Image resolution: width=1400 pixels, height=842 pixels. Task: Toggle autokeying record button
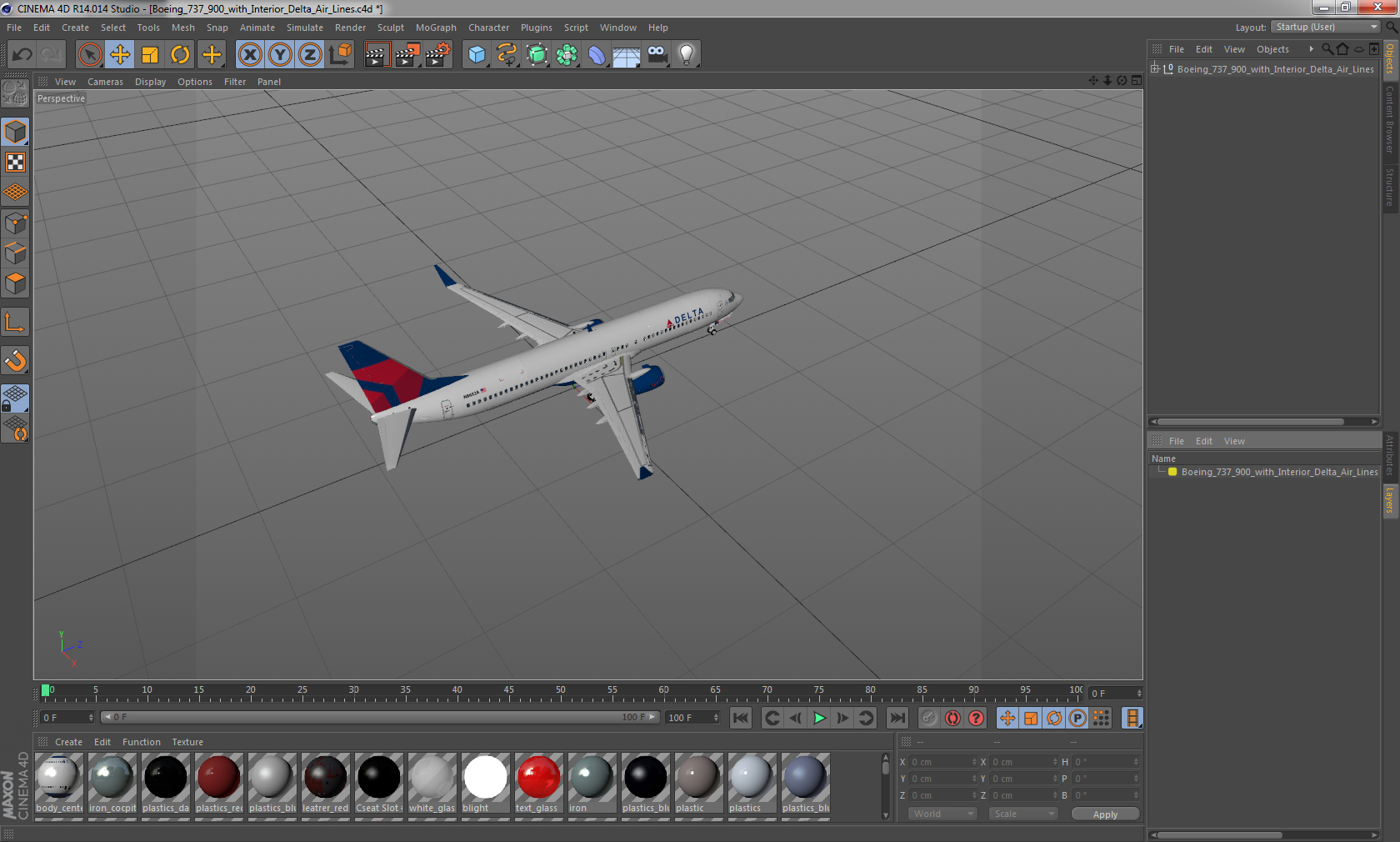(x=952, y=718)
